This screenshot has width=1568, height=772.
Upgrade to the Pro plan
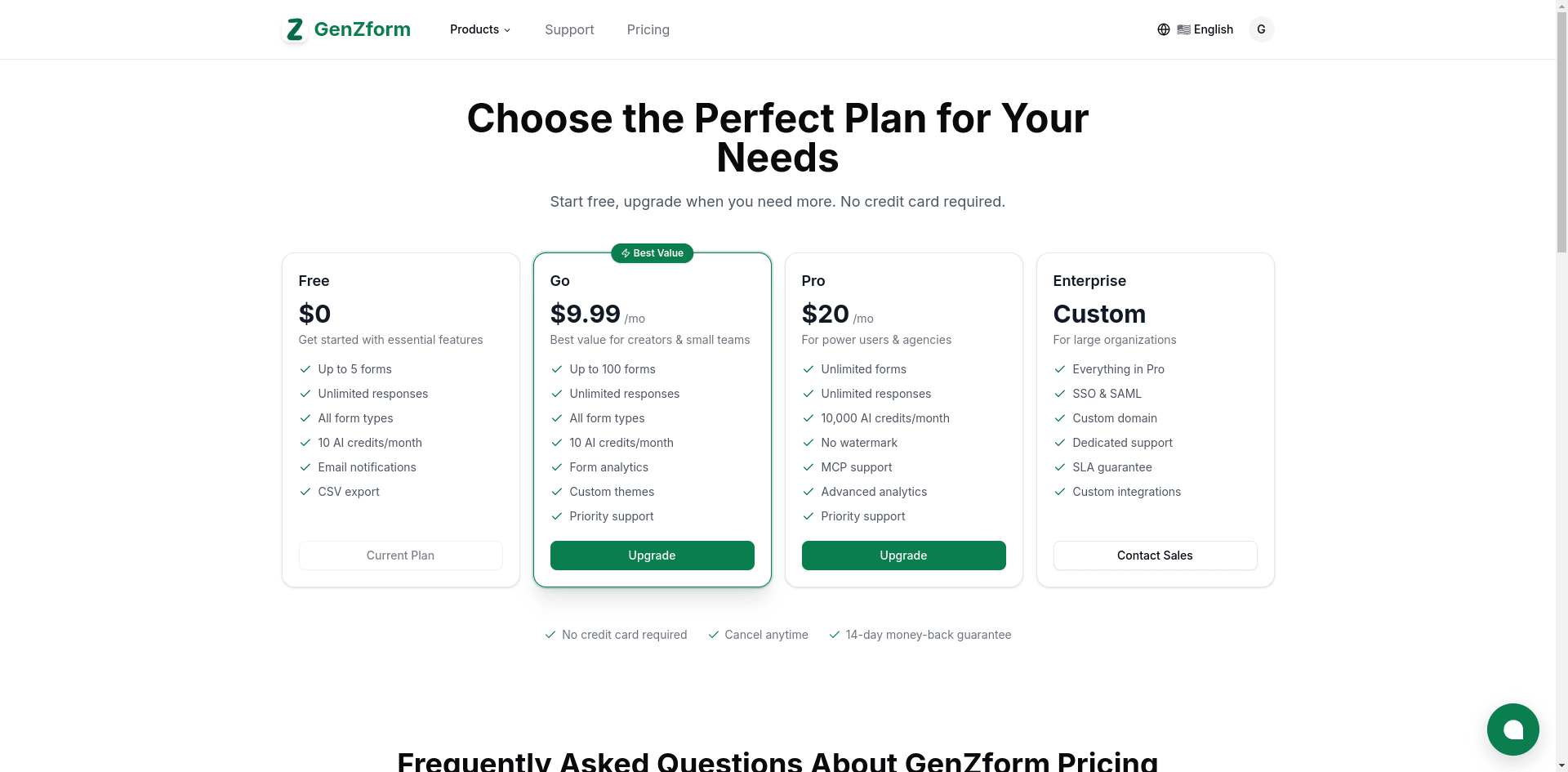pyautogui.click(x=903, y=556)
